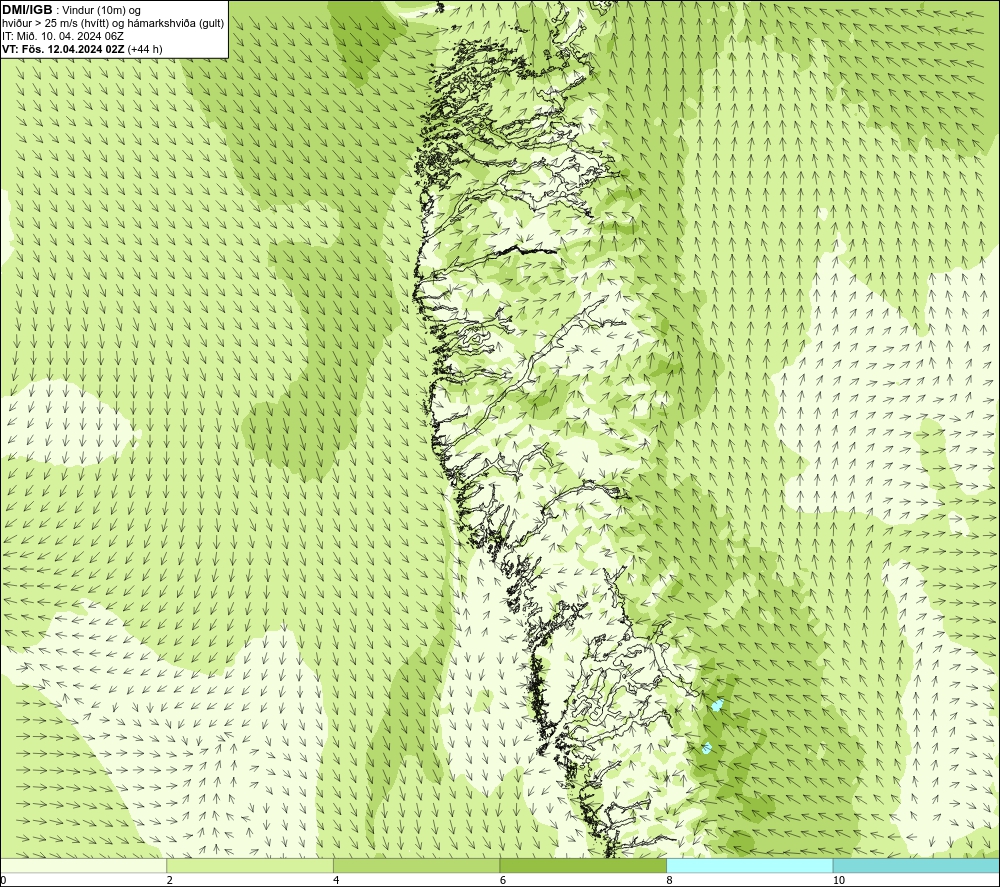1000x887 pixels.
Task: Click the 'hviður > 25 m/s' legend line
Action: click(x=113, y=24)
